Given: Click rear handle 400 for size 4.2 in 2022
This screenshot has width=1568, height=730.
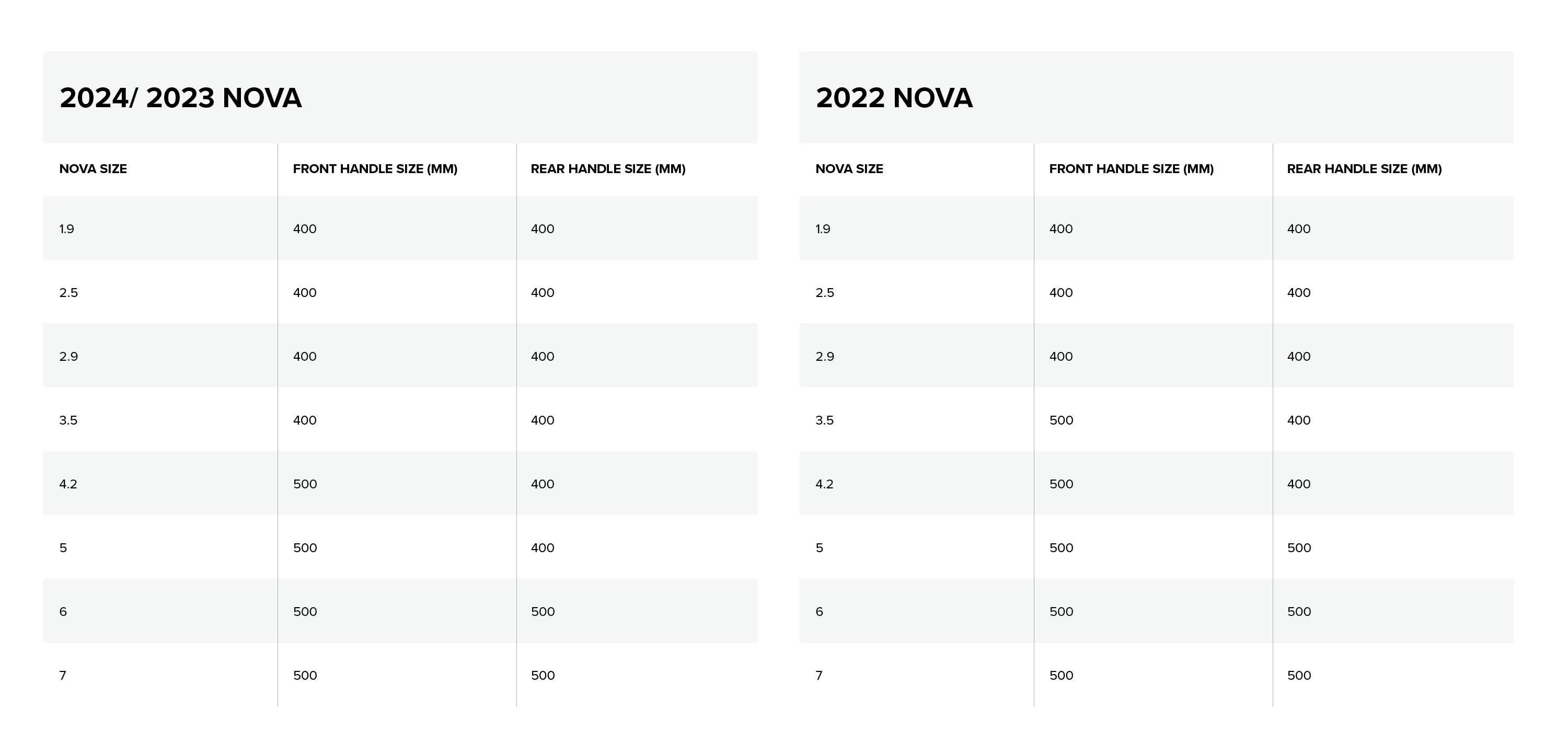Looking at the screenshot, I should (x=1298, y=484).
